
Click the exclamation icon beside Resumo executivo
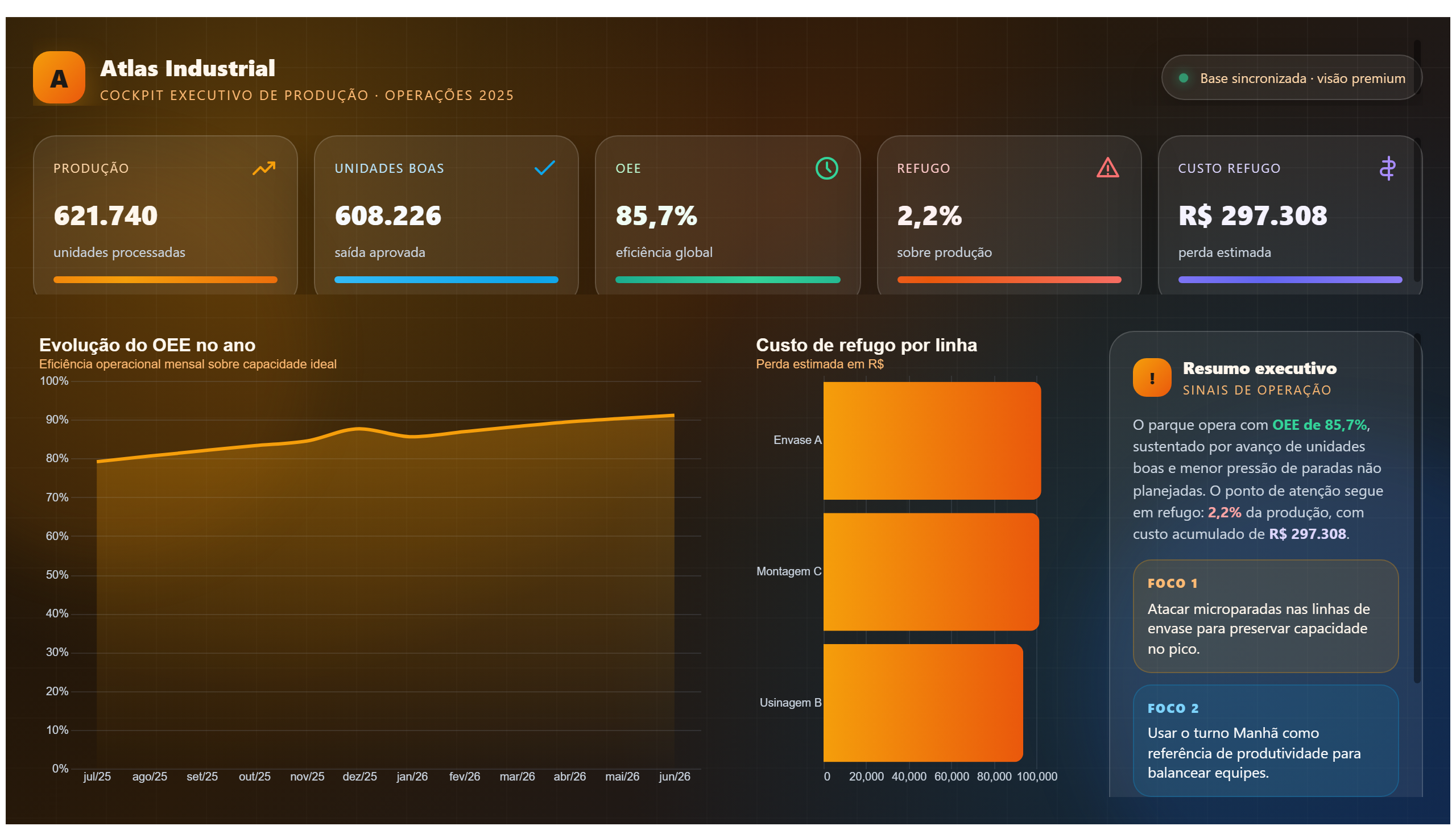click(x=1152, y=377)
